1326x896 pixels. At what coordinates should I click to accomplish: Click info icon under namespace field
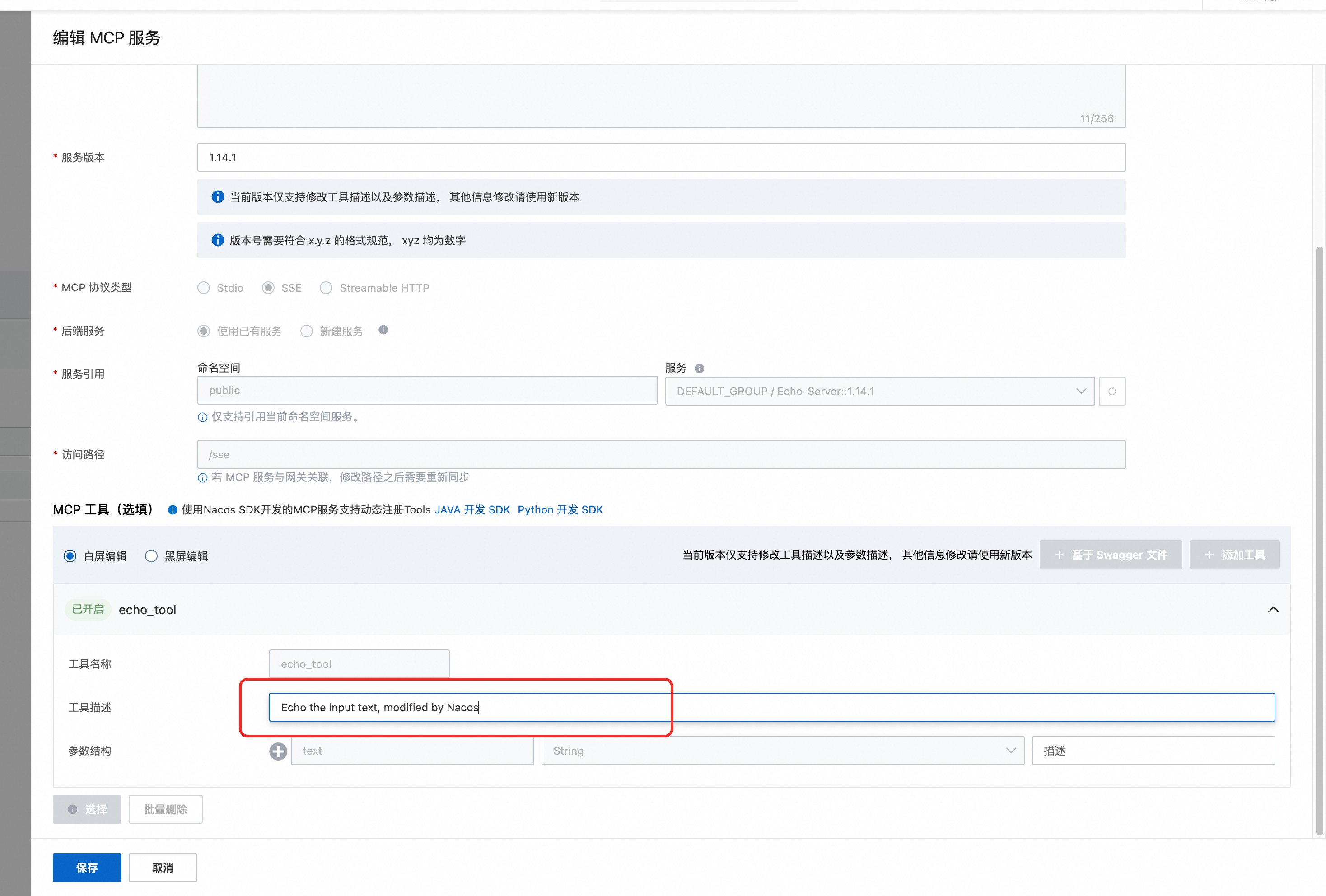[202, 417]
